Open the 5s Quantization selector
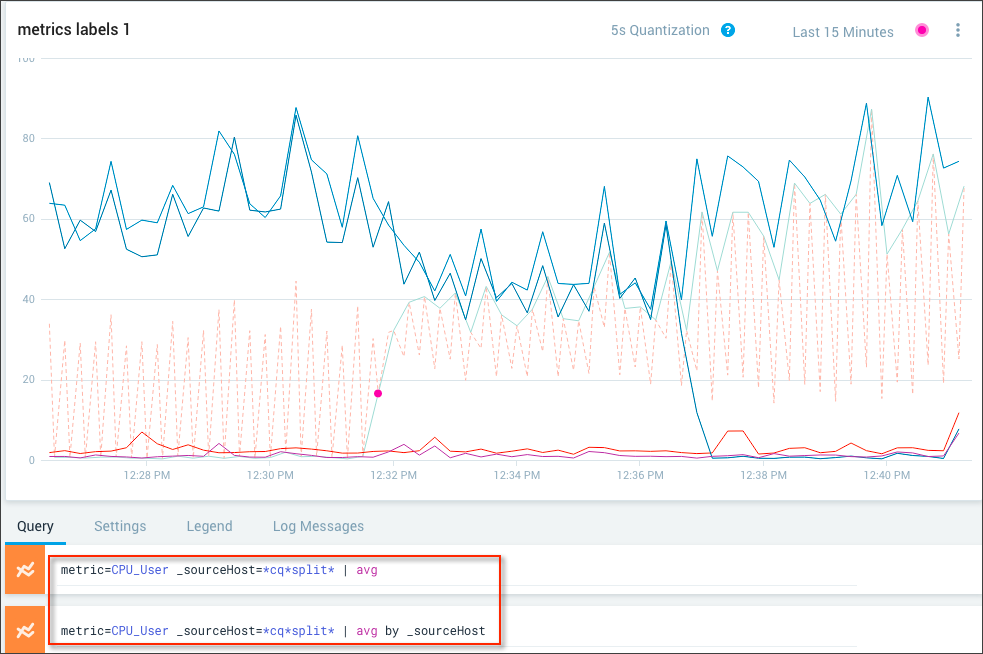 pyautogui.click(x=660, y=31)
